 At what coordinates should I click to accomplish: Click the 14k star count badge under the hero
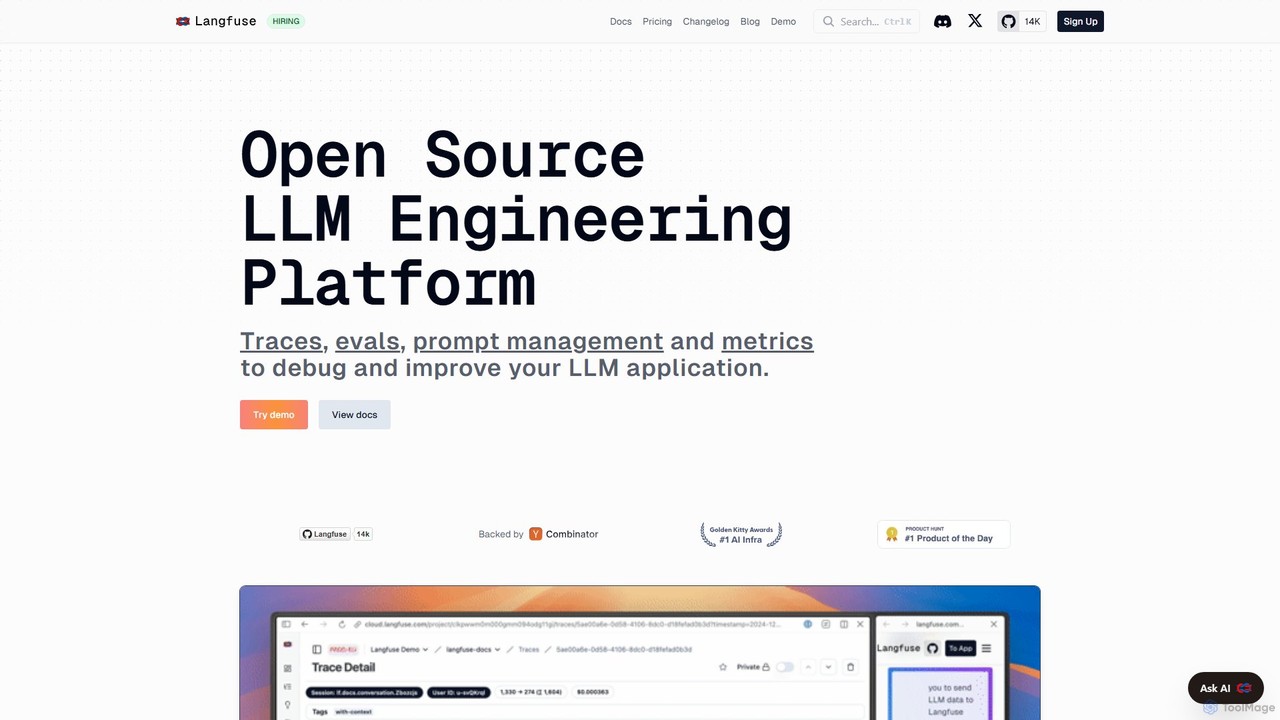pyautogui.click(x=364, y=534)
